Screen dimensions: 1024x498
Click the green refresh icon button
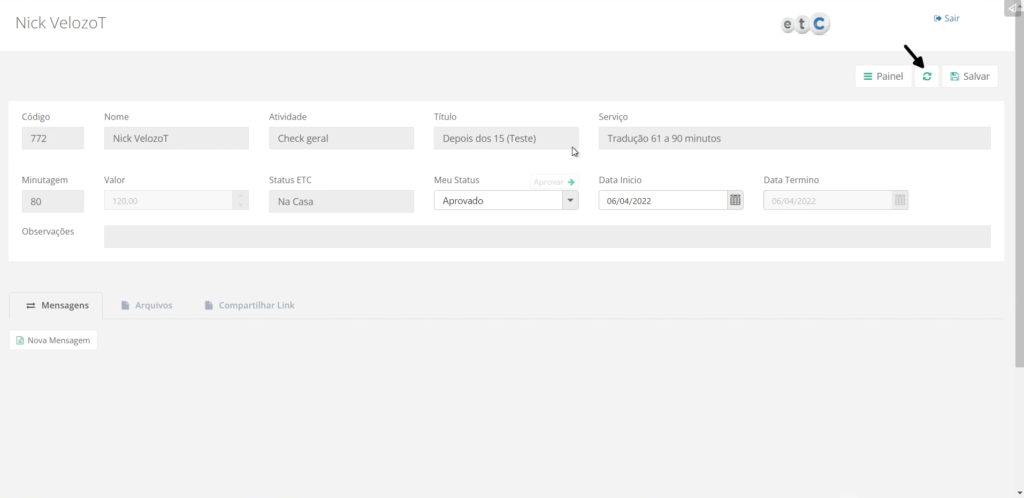(927, 77)
